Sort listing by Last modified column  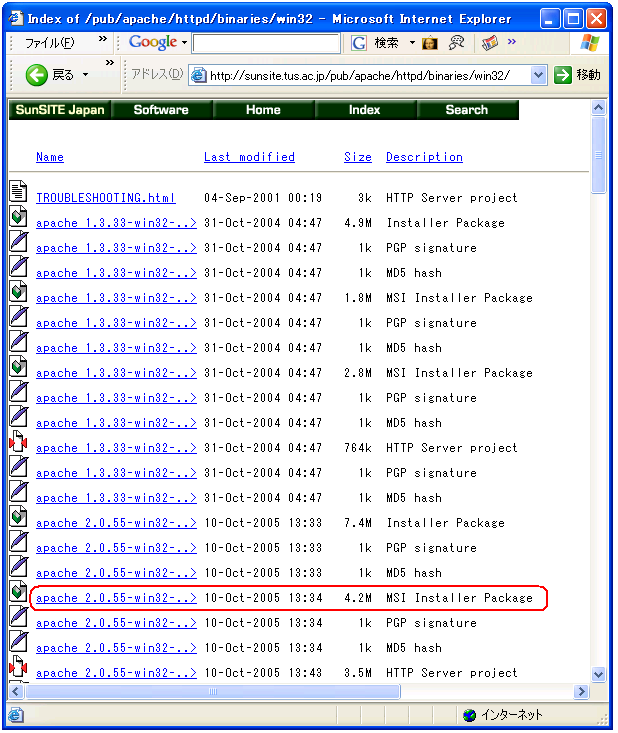coord(249,157)
